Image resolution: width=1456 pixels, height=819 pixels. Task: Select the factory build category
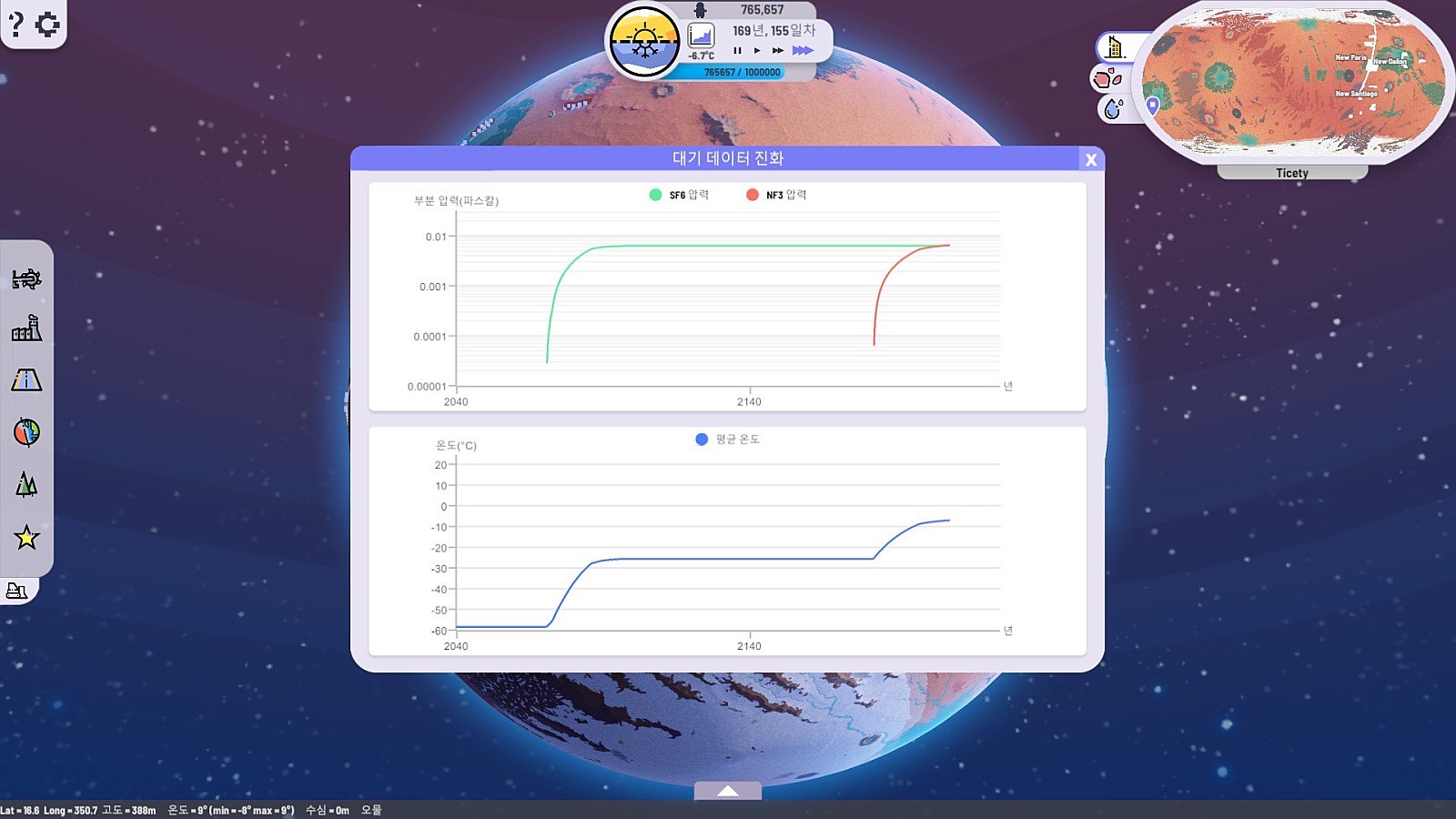click(26, 329)
